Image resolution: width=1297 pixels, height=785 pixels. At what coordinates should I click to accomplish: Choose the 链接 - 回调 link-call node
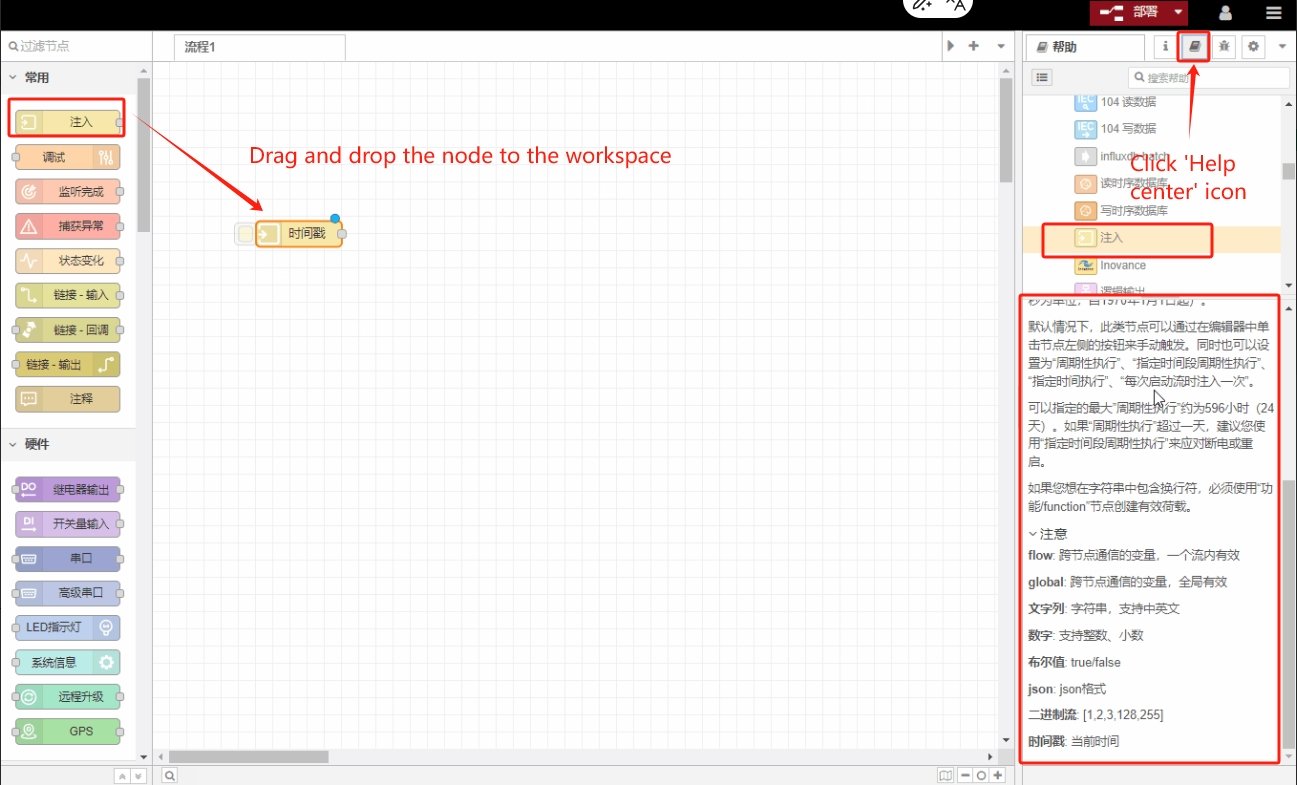68,329
